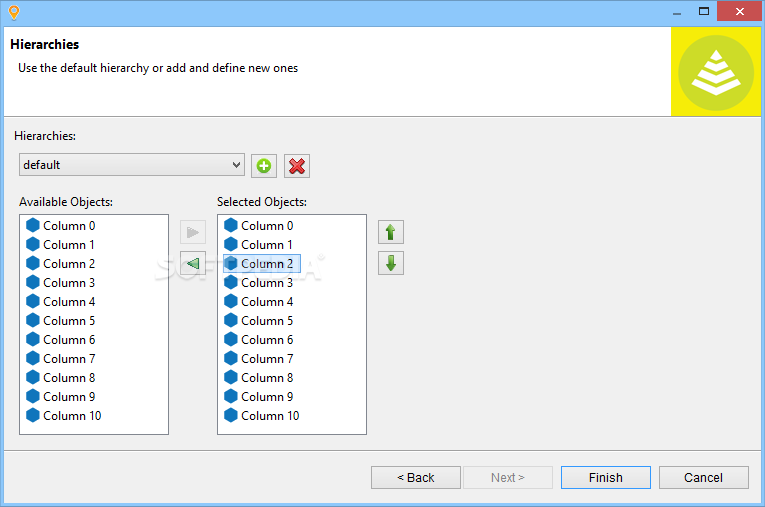This screenshot has height=507, width=765.
Task: Select Column 3 in Available Objects
Action: pyautogui.click(x=61, y=283)
